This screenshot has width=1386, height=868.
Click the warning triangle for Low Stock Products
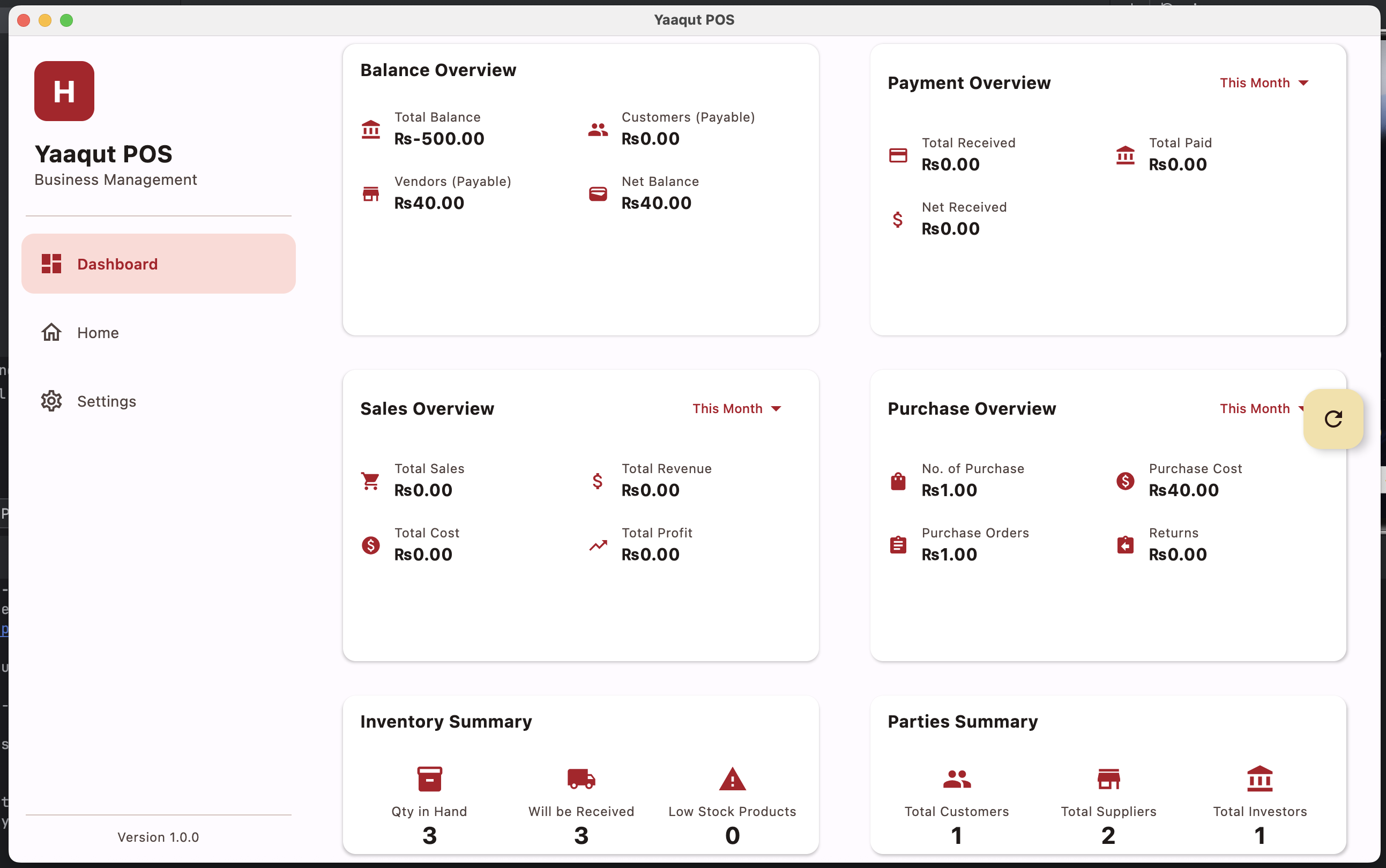click(732, 780)
